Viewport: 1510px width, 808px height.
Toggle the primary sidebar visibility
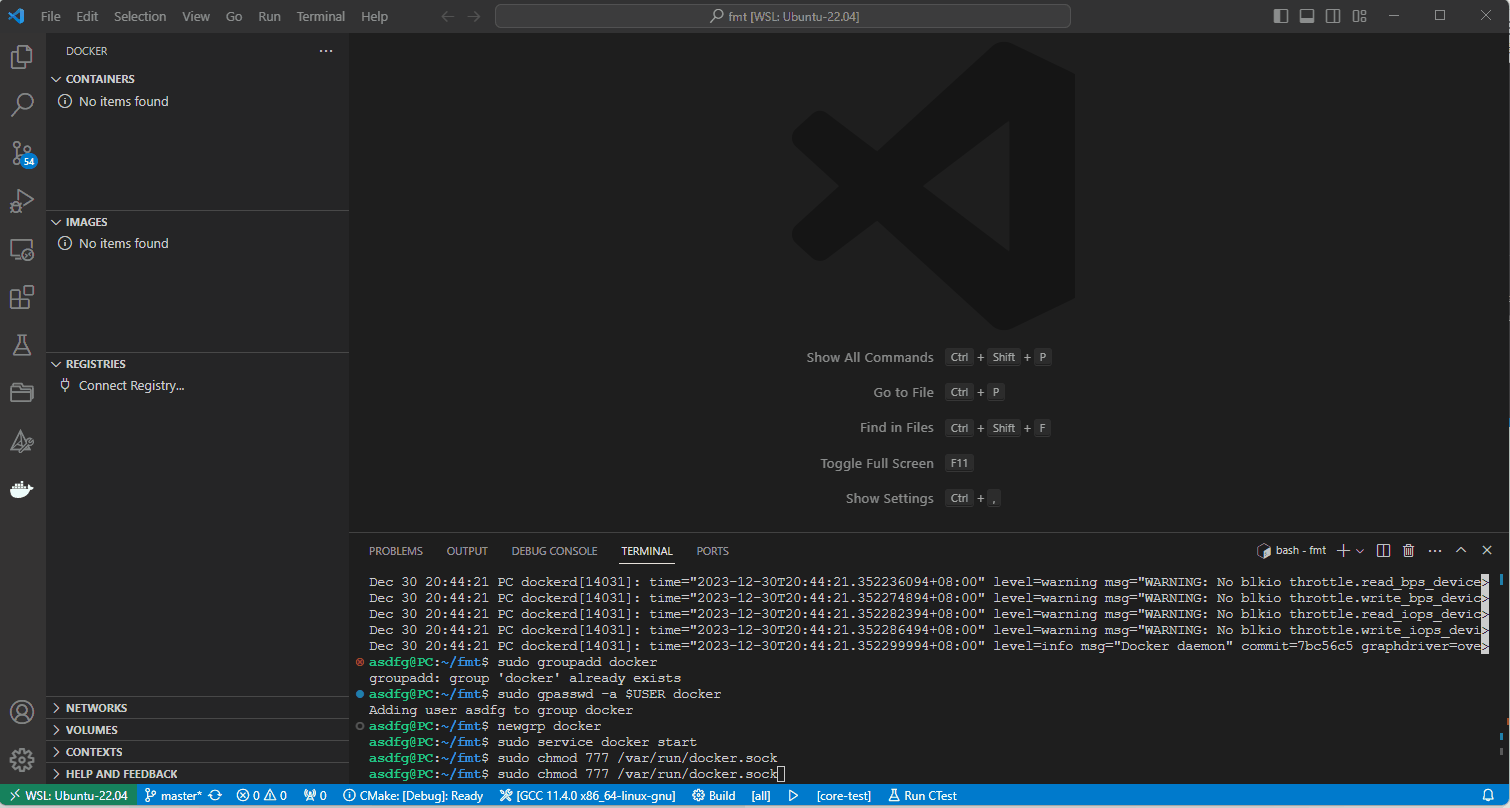point(1281,15)
